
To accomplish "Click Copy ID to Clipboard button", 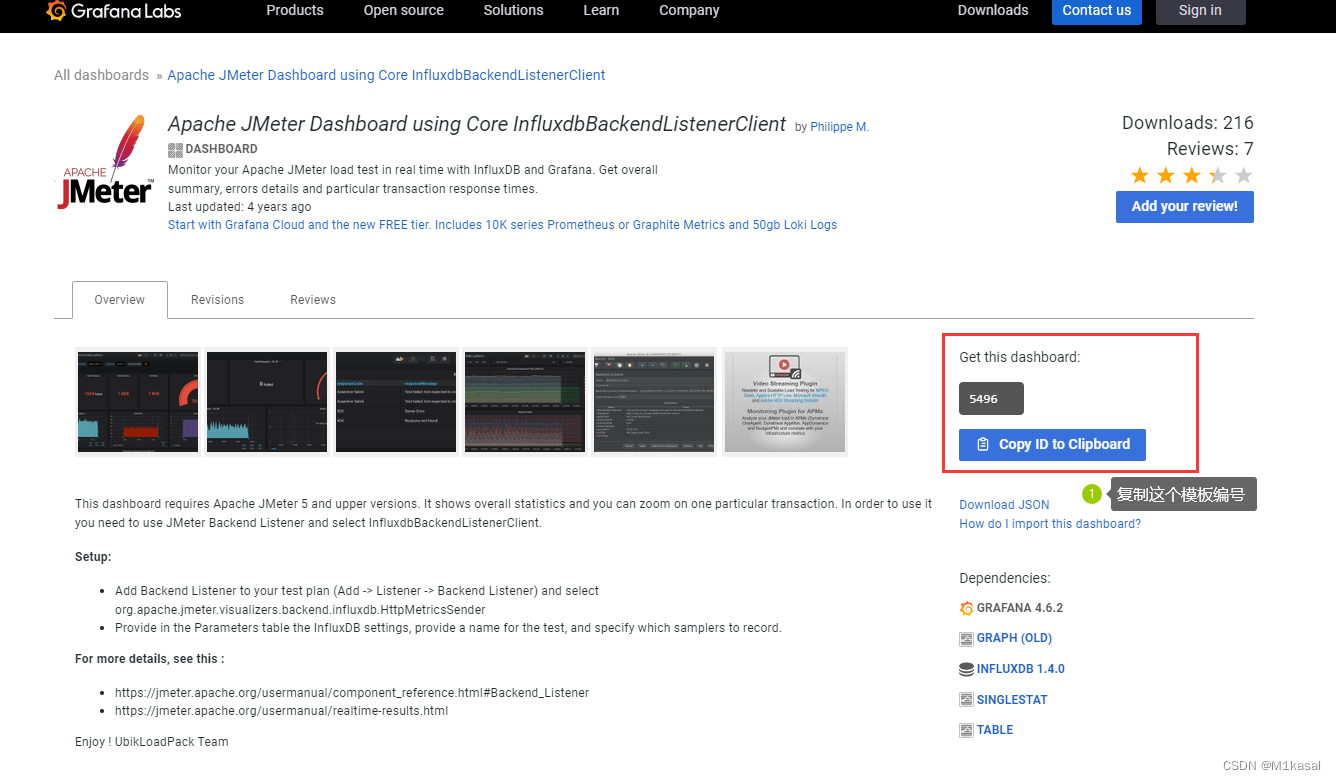I will point(1052,445).
